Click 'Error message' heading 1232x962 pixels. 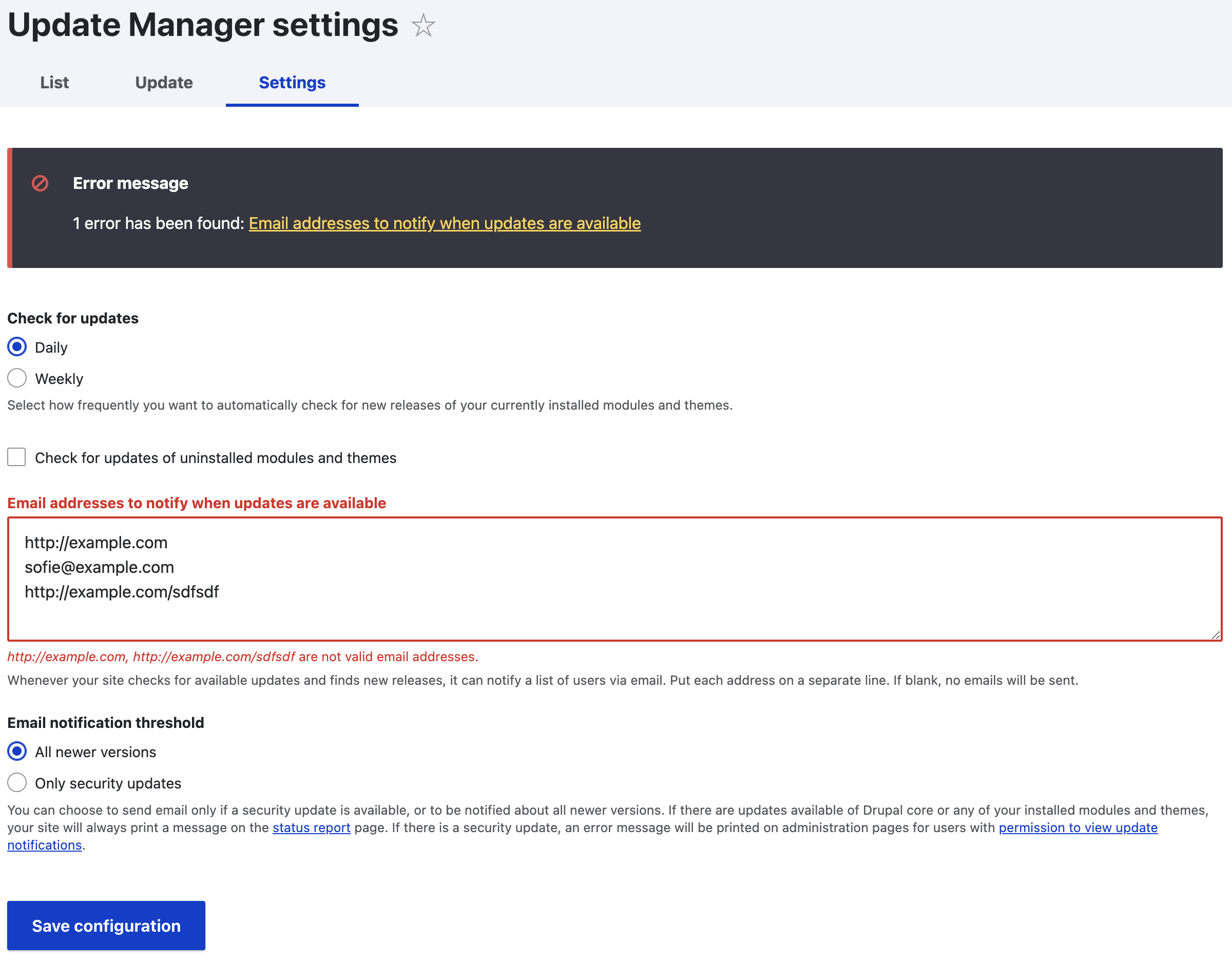(130, 183)
